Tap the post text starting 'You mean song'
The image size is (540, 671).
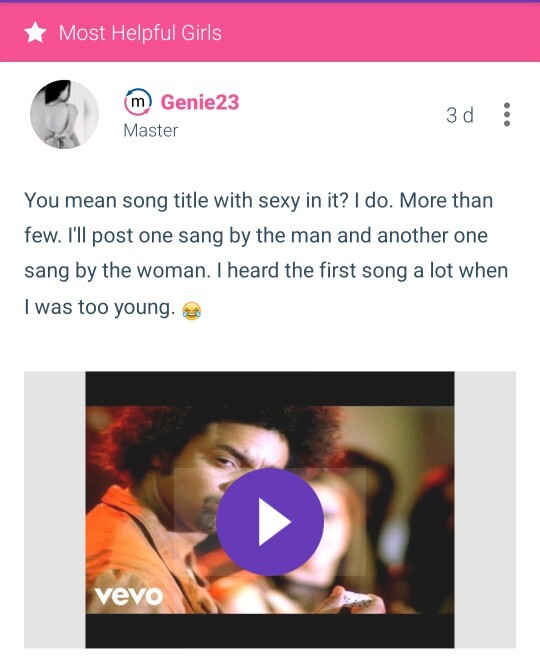[x=266, y=254]
